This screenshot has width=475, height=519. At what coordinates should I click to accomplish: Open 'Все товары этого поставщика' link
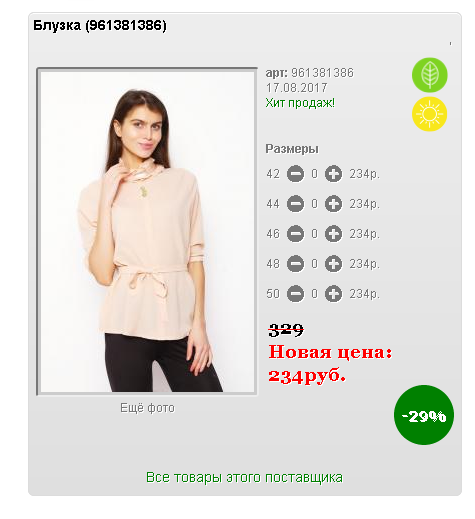coord(244,477)
